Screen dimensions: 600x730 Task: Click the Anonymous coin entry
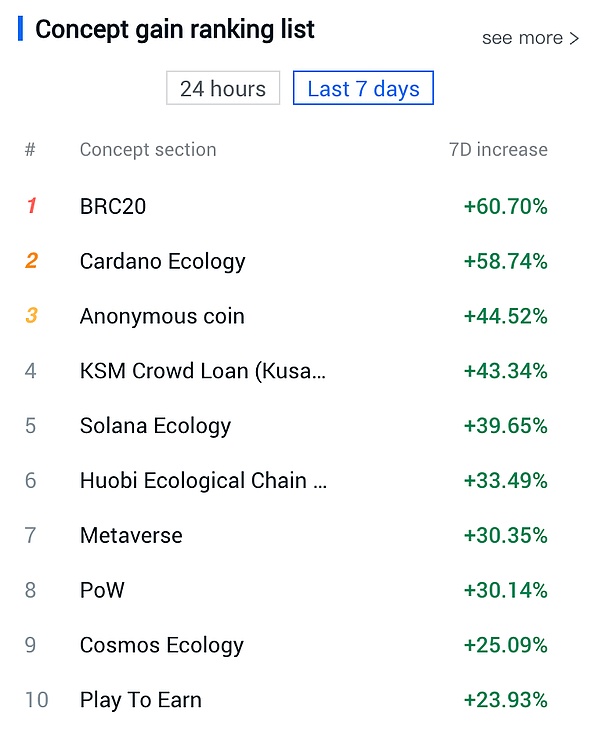pyautogui.click(x=162, y=317)
